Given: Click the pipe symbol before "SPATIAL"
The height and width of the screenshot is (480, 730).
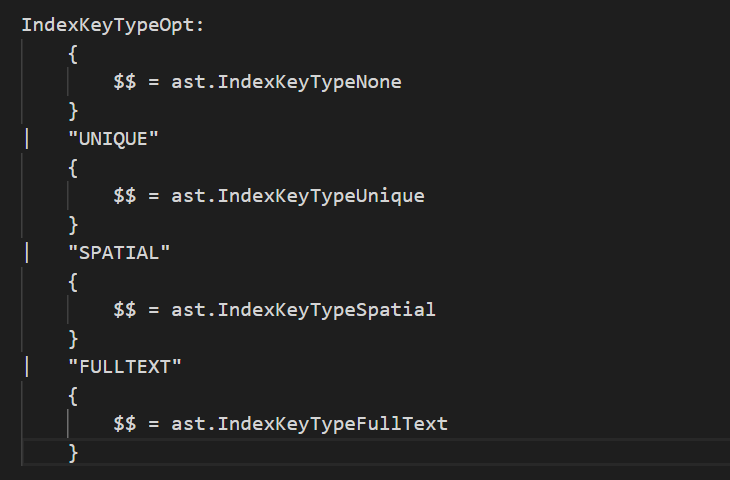Looking at the screenshot, I should 27,253.
